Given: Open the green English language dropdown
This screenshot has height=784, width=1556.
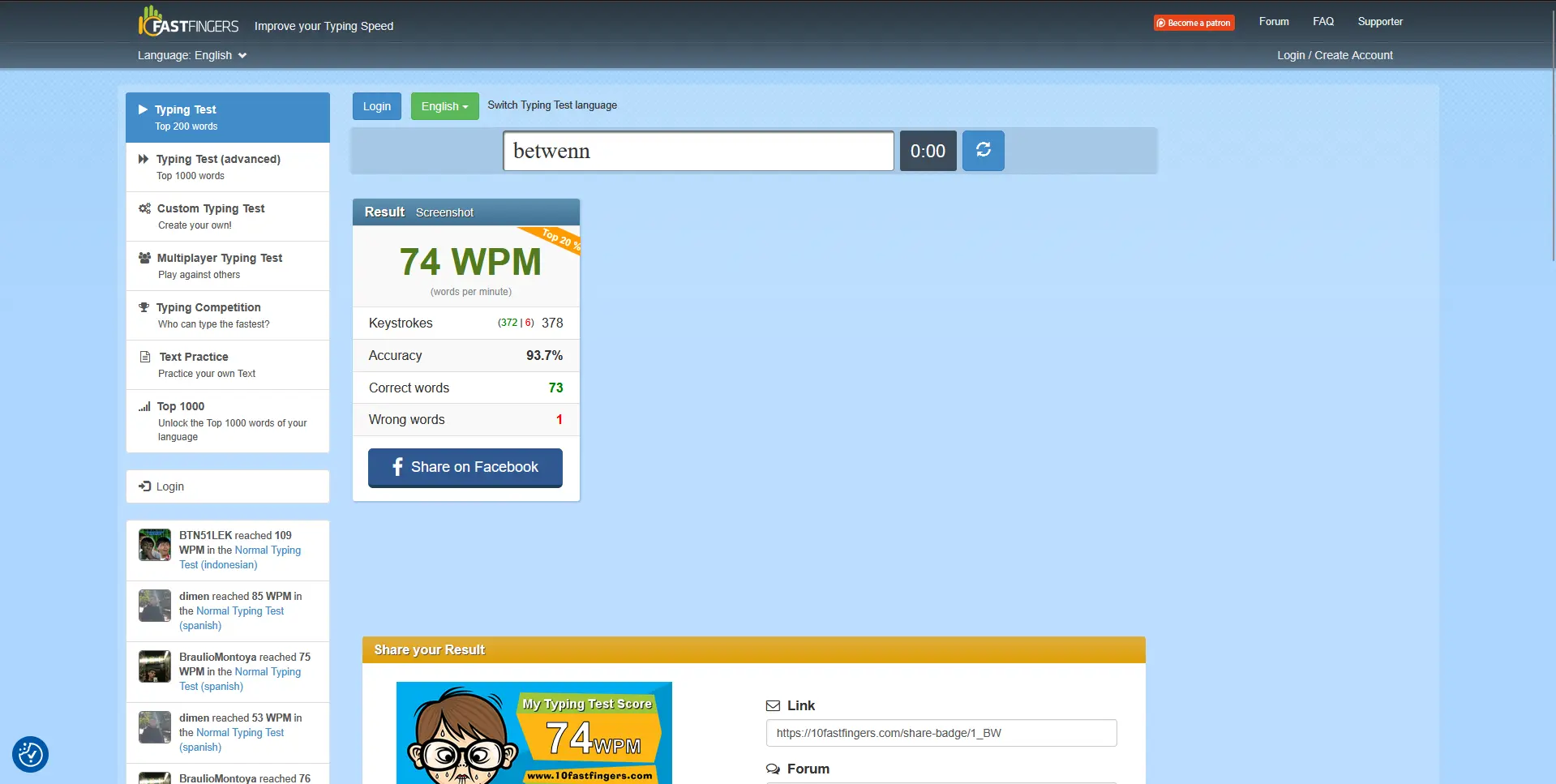Looking at the screenshot, I should coord(444,106).
